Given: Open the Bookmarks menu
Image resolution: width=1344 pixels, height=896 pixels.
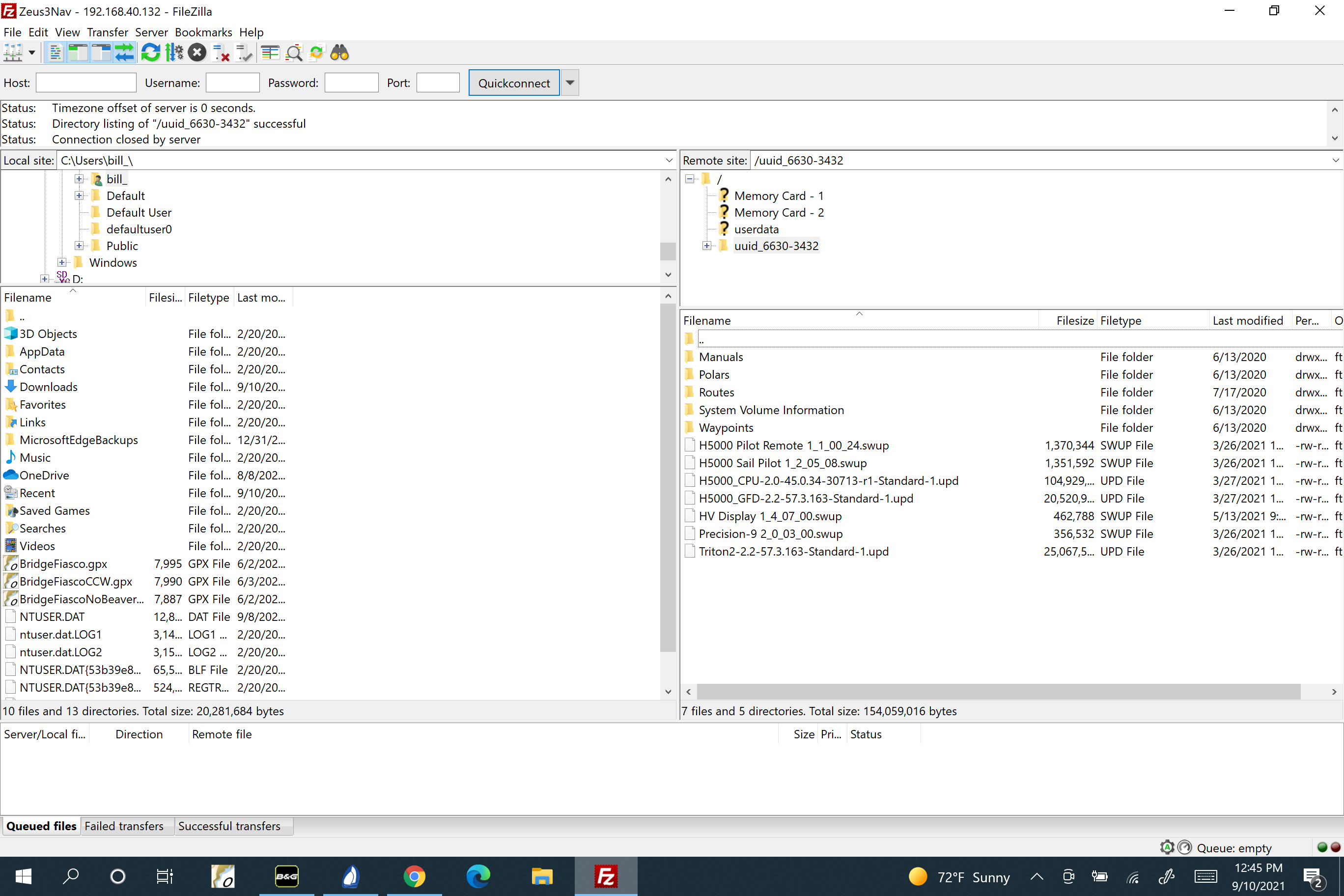Looking at the screenshot, I should (x=203, y=32).
